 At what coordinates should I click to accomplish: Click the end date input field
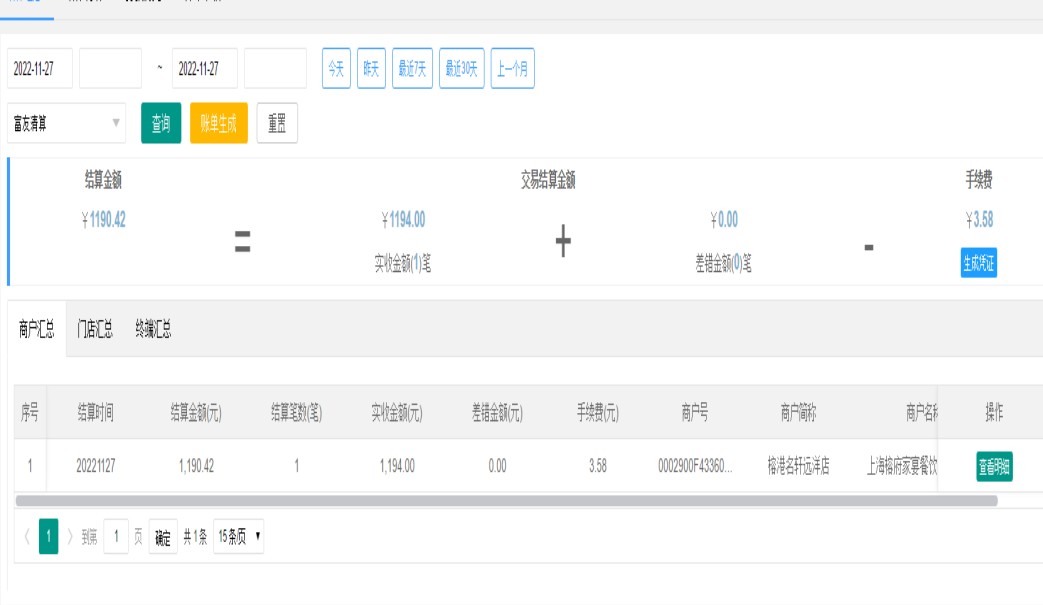pyautogui.click(x=204, y=69)
